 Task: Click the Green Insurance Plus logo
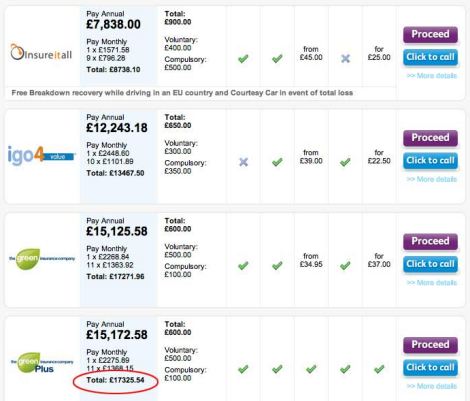click(x=42, y=363)
